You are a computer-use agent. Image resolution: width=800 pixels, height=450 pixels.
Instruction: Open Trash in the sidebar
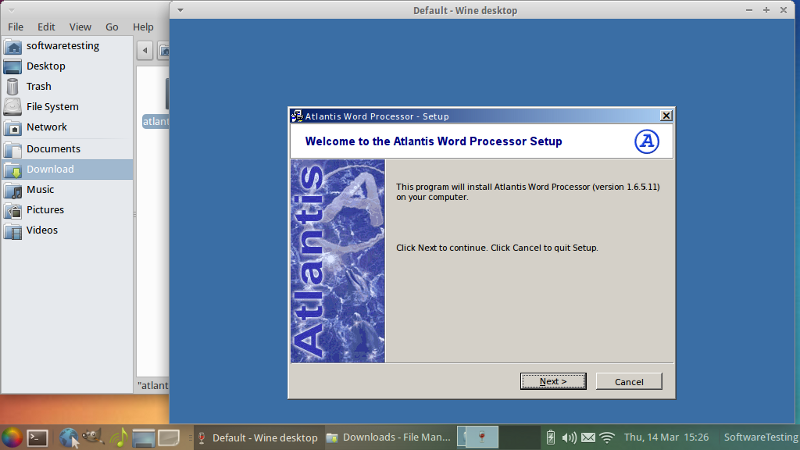click(67, 87)
